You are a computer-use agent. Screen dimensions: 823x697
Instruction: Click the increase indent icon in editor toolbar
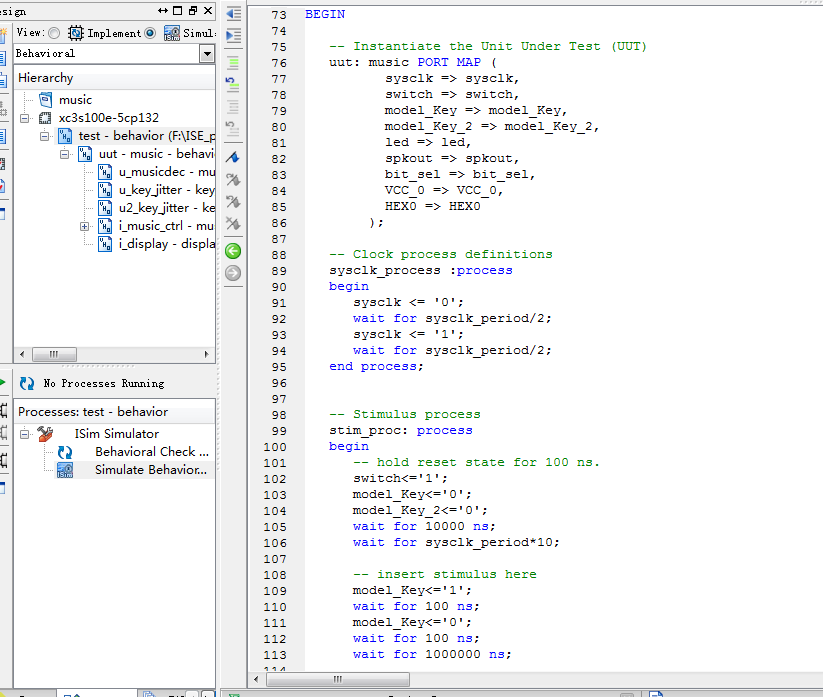coord(233,36)
